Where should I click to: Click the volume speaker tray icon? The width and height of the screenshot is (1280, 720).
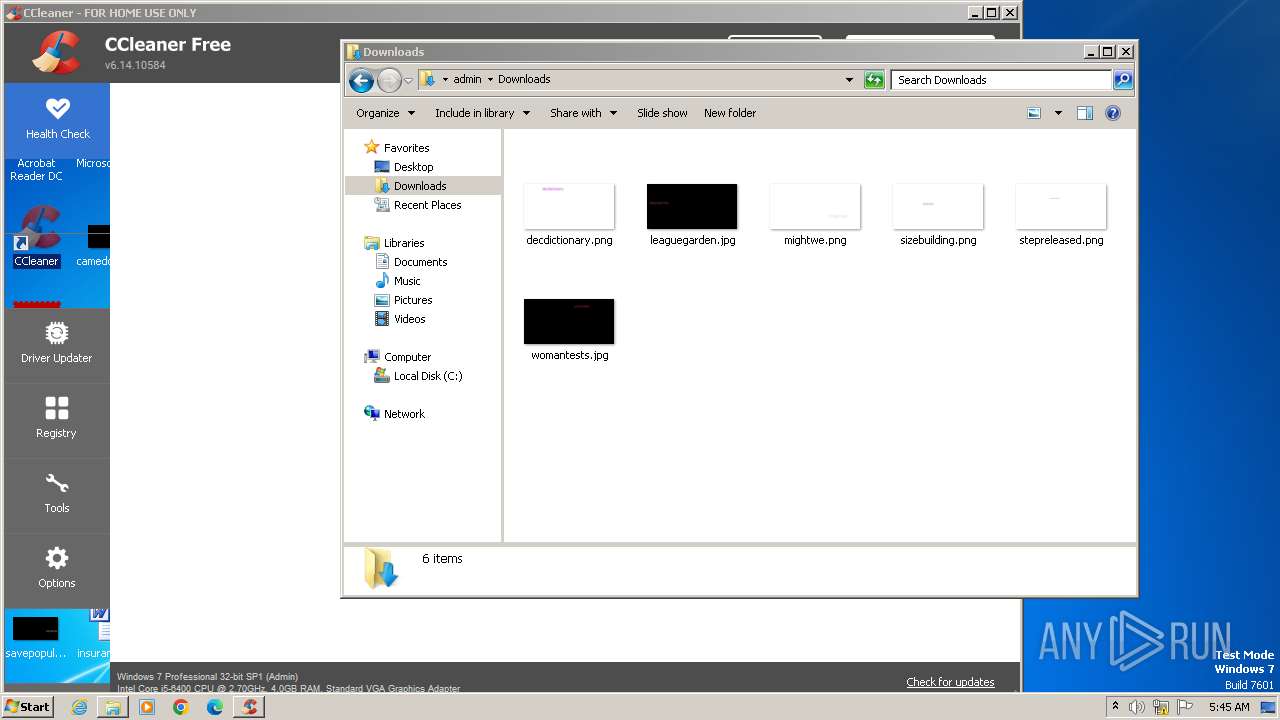pyautogui.click(x=1137, y=707)
